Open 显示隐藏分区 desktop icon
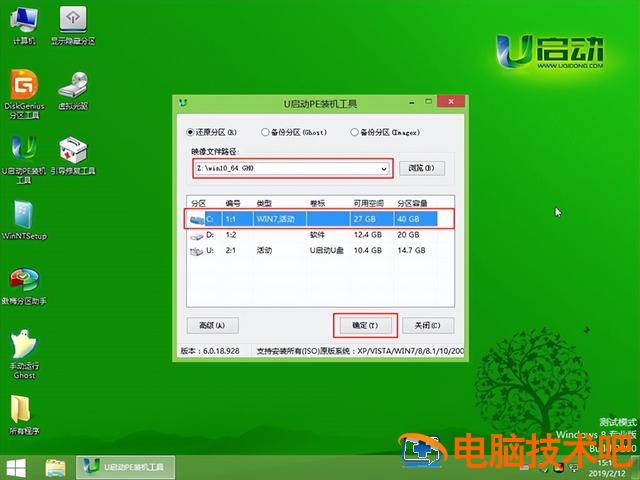The height and width of the screenshot is (480, 640). tap(74, 22)
